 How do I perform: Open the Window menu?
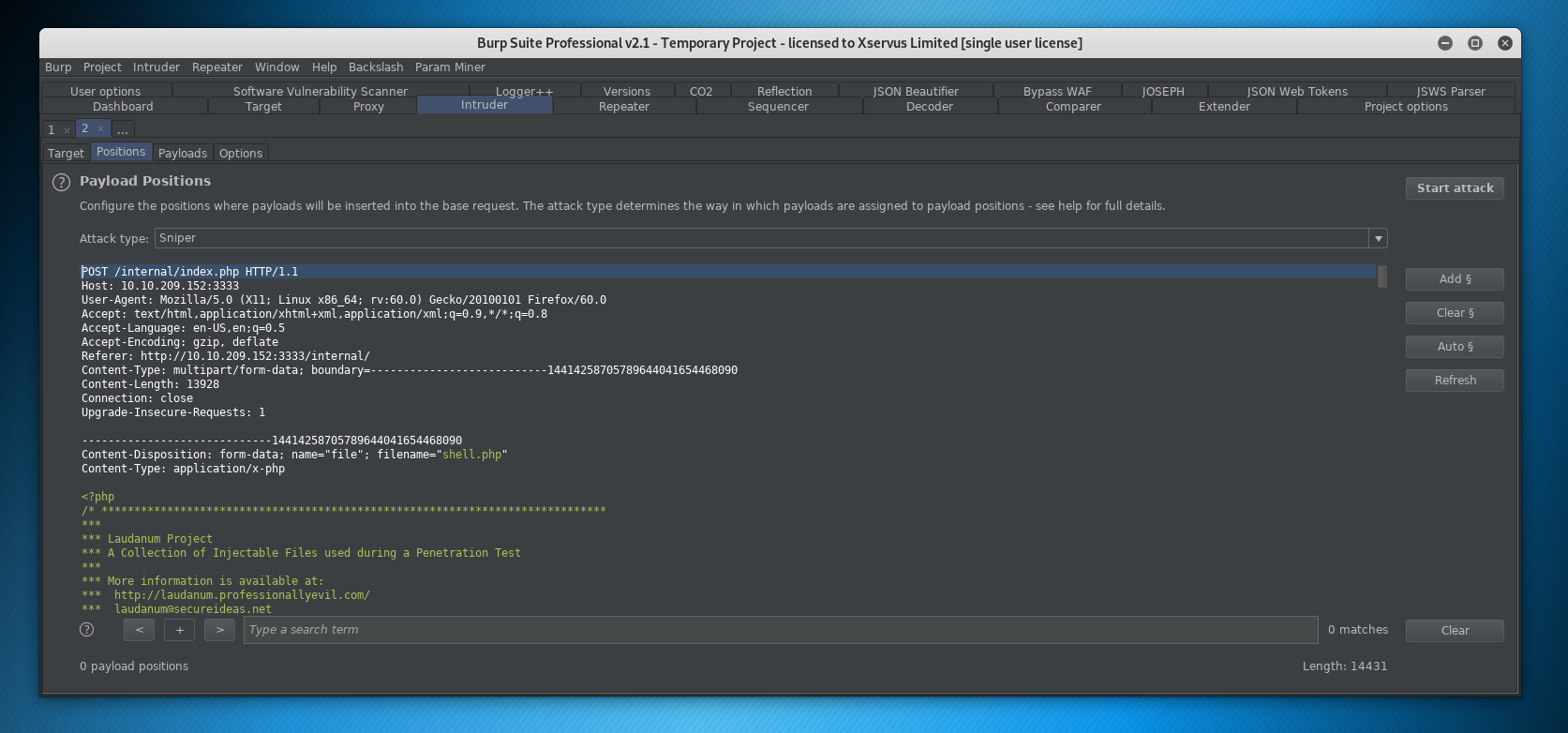(x=277, y=67)
